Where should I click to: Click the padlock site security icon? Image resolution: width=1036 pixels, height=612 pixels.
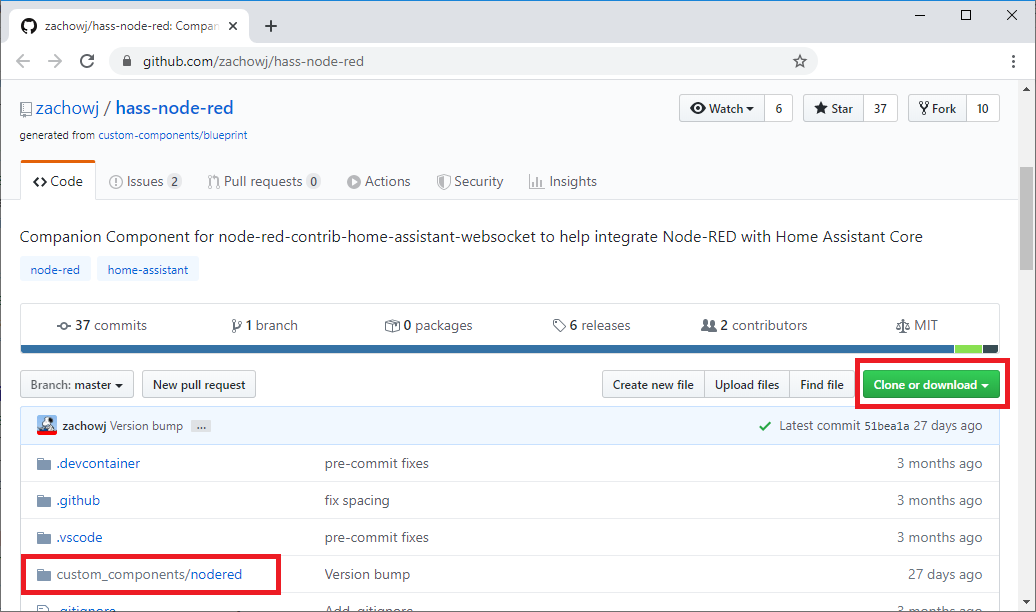point(127,61)
